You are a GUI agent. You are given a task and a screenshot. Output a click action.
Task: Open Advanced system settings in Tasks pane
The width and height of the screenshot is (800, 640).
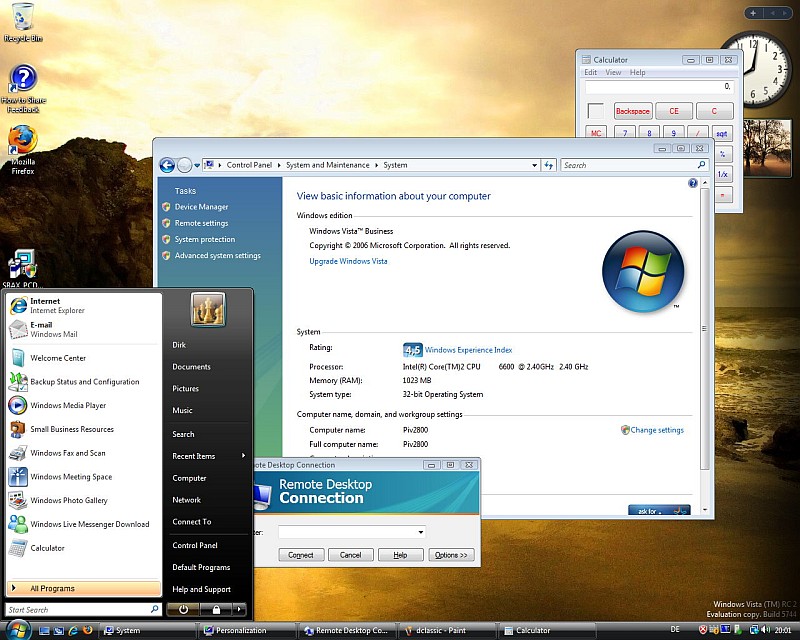(x=217, y=255)
